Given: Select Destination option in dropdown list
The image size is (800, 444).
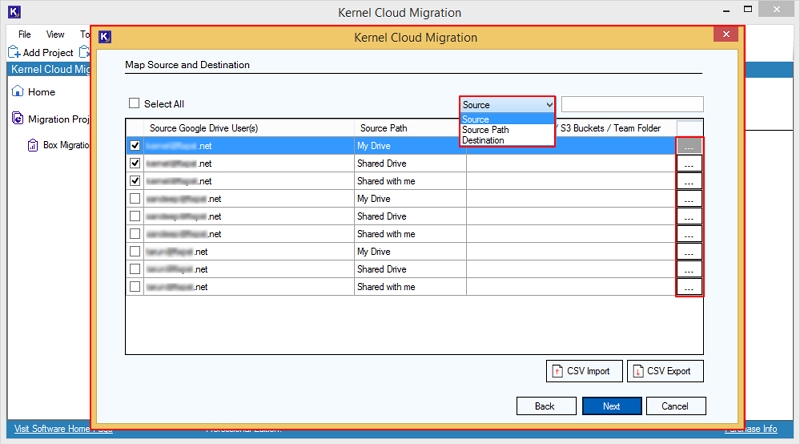Looking at the screenshot, I should point(507,140).
